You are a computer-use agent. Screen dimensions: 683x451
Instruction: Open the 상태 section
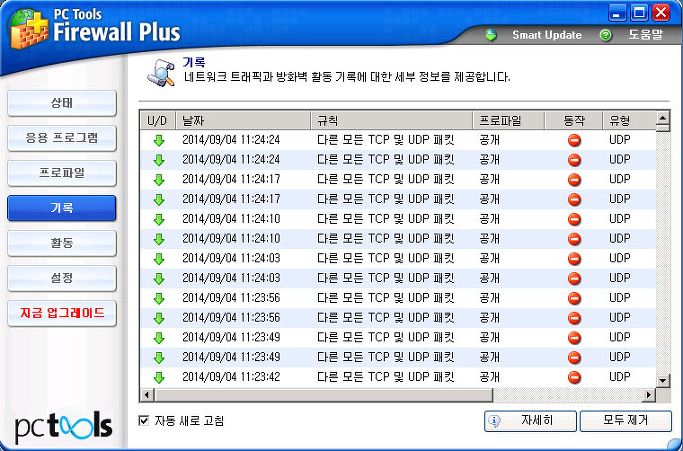(x=62, y=103)
